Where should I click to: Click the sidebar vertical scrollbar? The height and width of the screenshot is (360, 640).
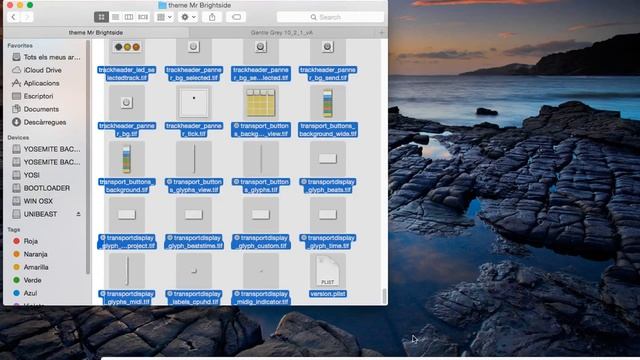[x=88, y=157]
